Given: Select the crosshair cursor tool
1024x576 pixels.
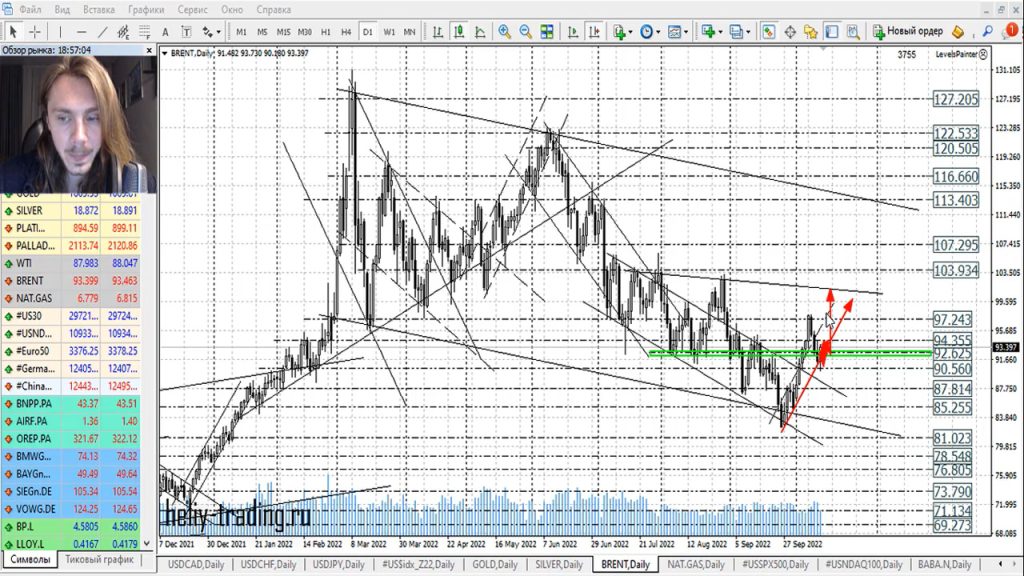Looking at the screenshot, I should tap(35, 31).
